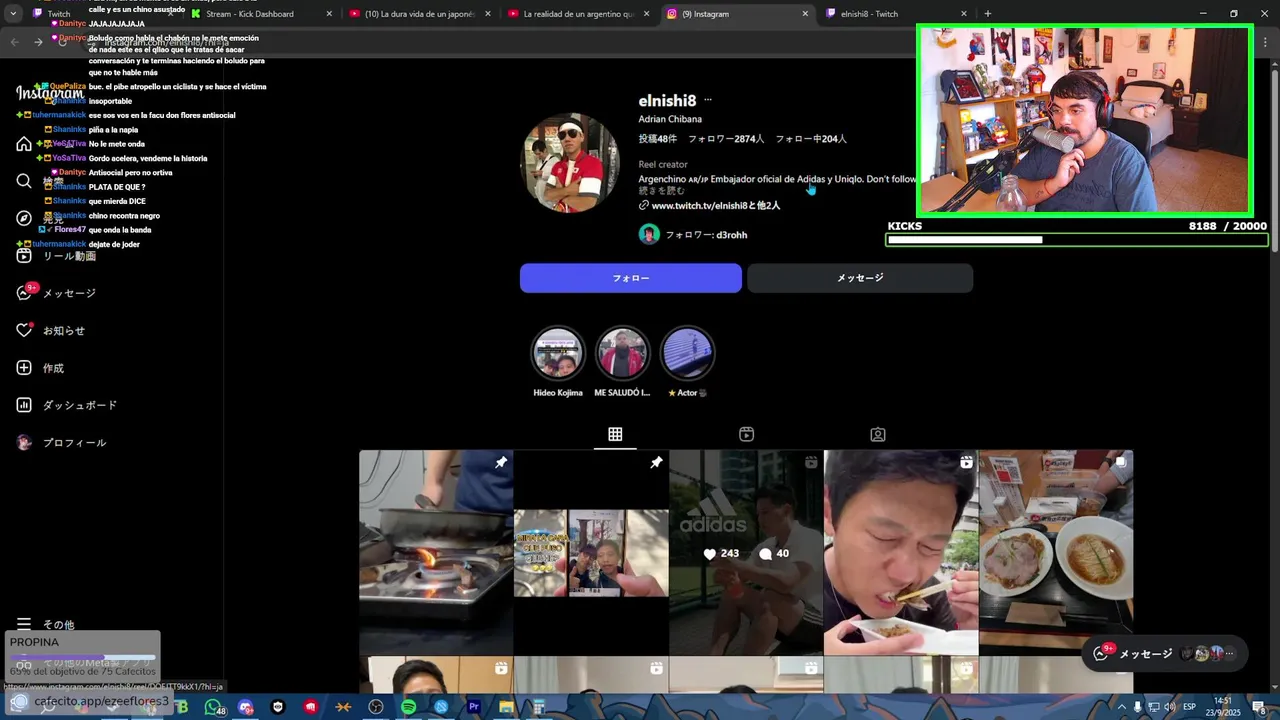
Task: Switch to La dura vida de un japonés tab
Action: [x=419, y=14]
